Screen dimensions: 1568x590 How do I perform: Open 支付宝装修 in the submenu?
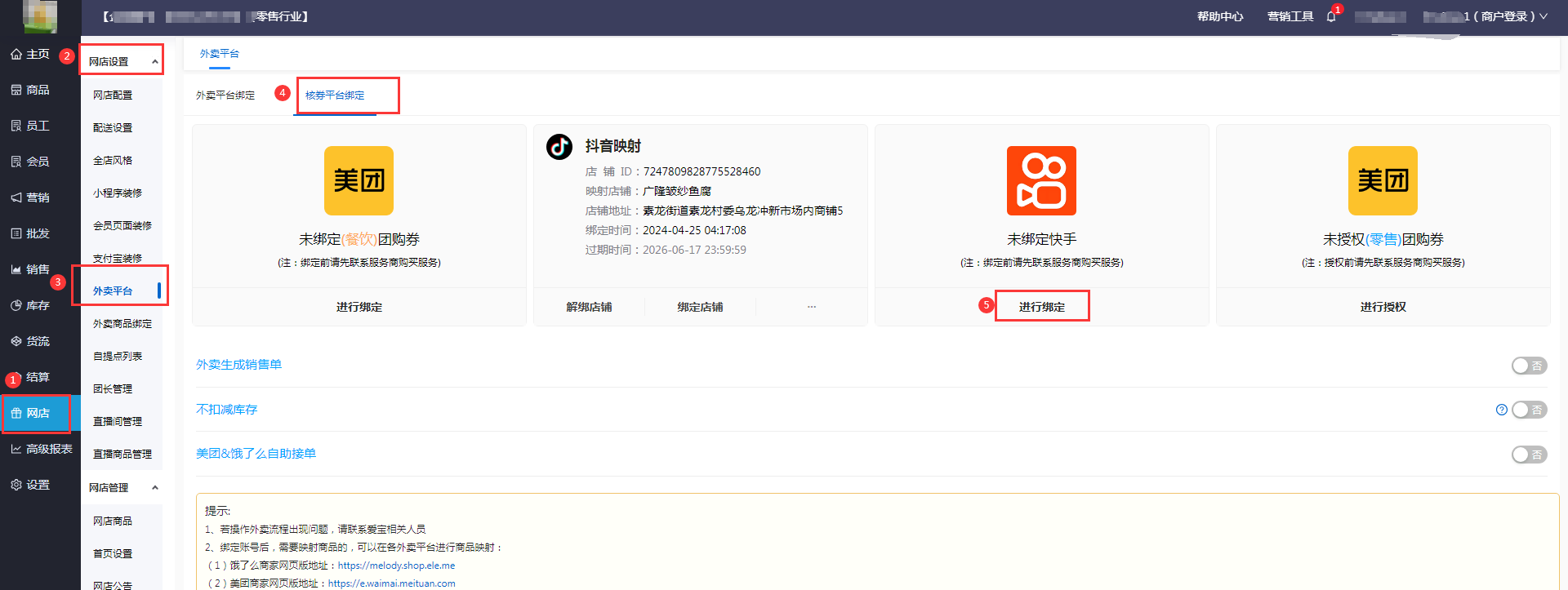point(118,259)
